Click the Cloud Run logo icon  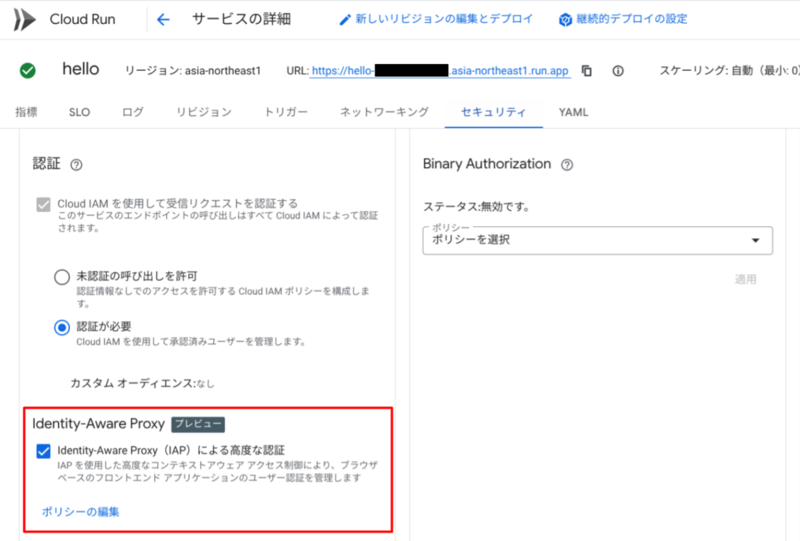[x=24, y=19]
